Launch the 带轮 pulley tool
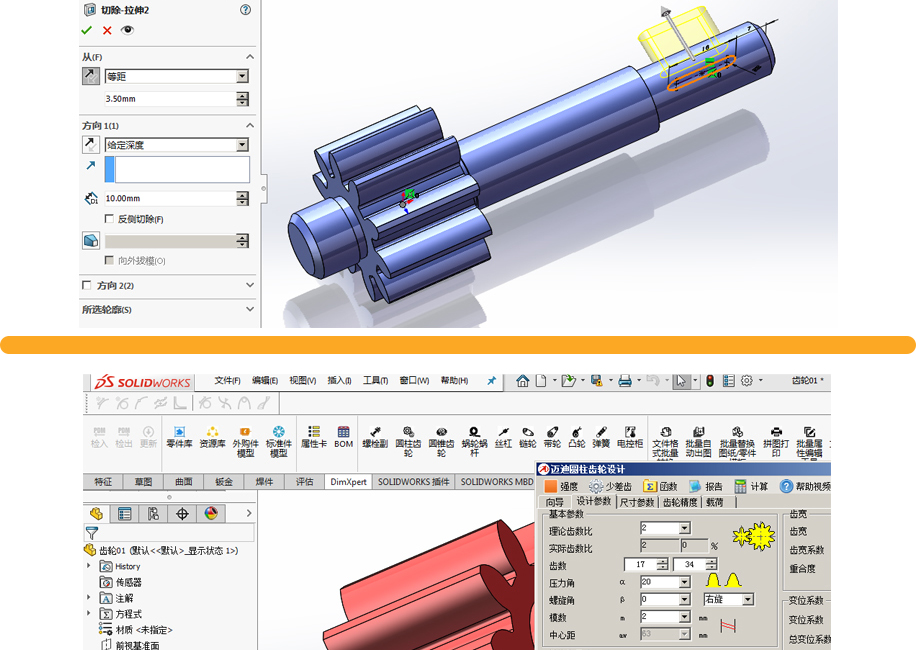 click(x=552, y=437)
